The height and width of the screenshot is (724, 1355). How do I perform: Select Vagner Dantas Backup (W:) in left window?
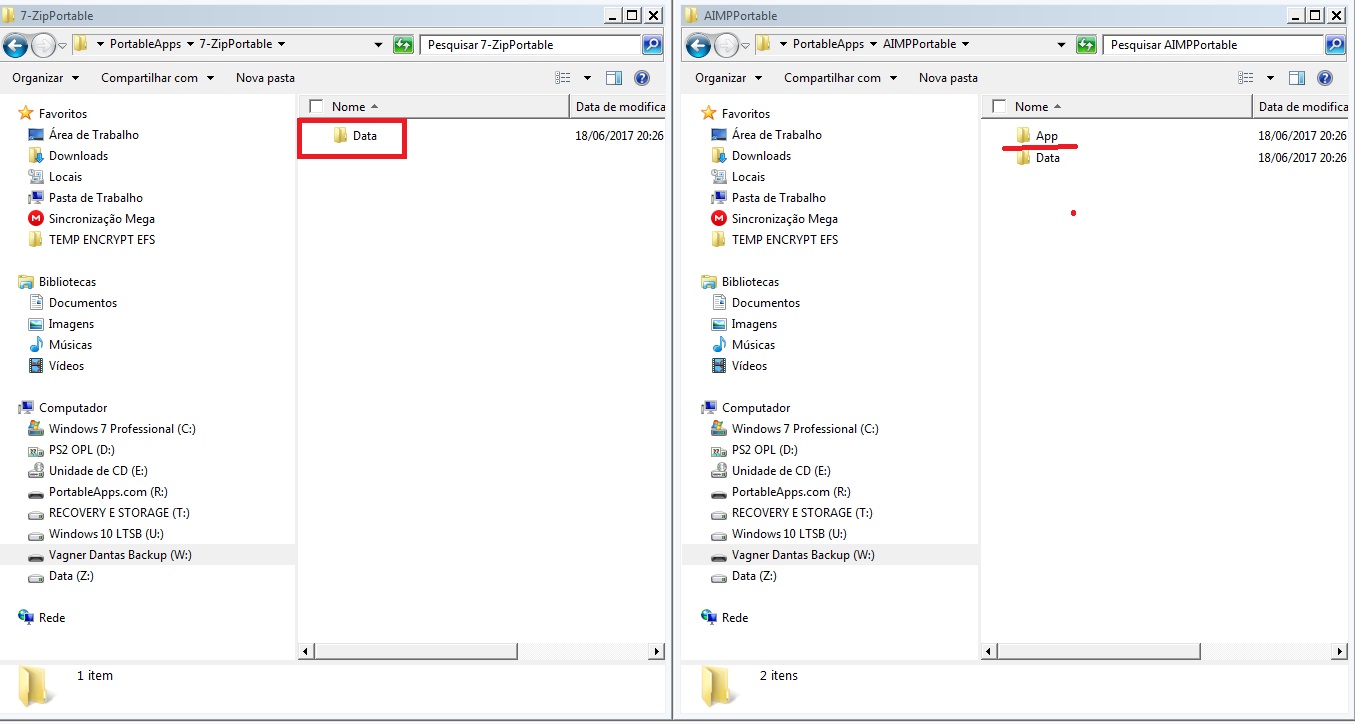click(x=109, y=555)
